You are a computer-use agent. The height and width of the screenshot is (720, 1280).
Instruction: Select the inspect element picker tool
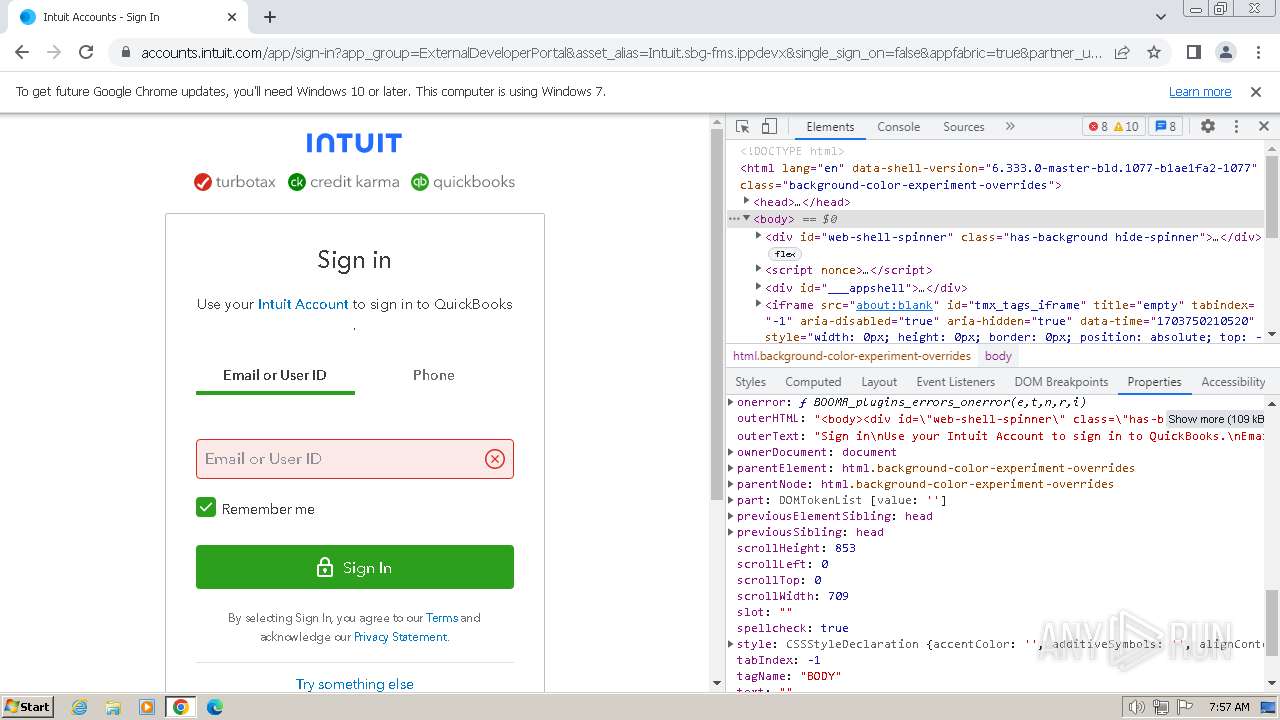point(742,127)
